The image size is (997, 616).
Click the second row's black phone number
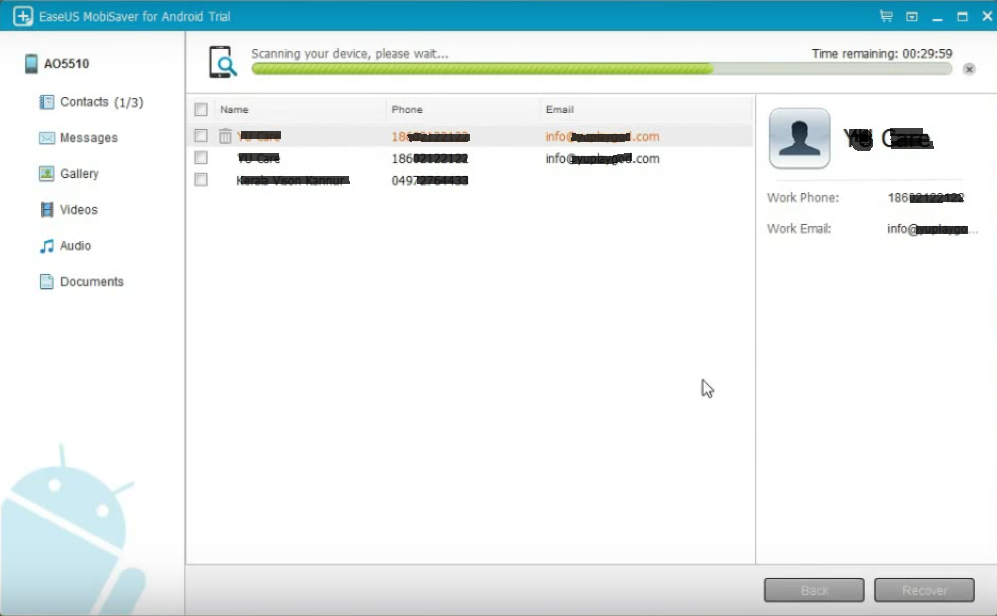[430, 159]
